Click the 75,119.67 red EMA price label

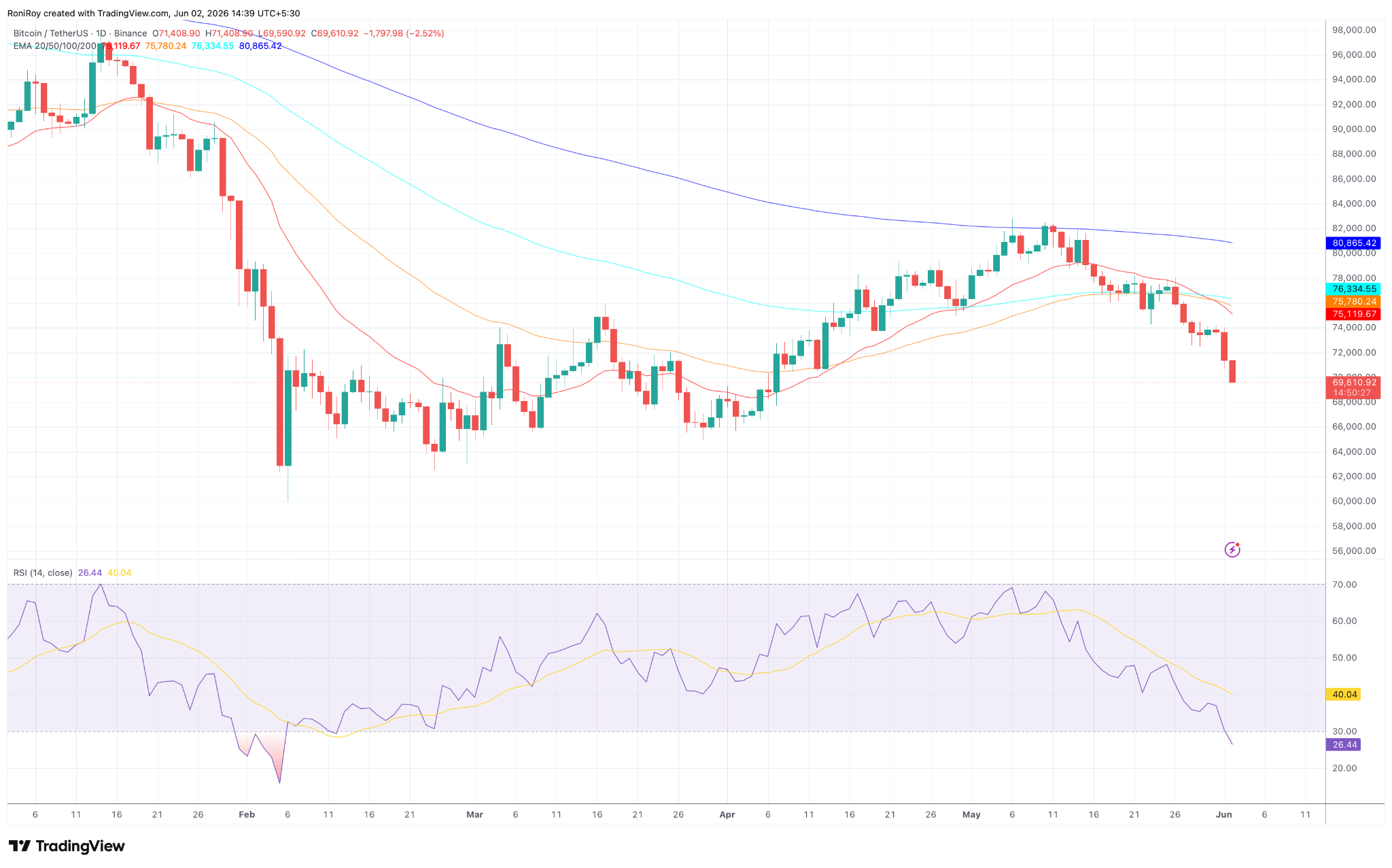pos(1353,314)
